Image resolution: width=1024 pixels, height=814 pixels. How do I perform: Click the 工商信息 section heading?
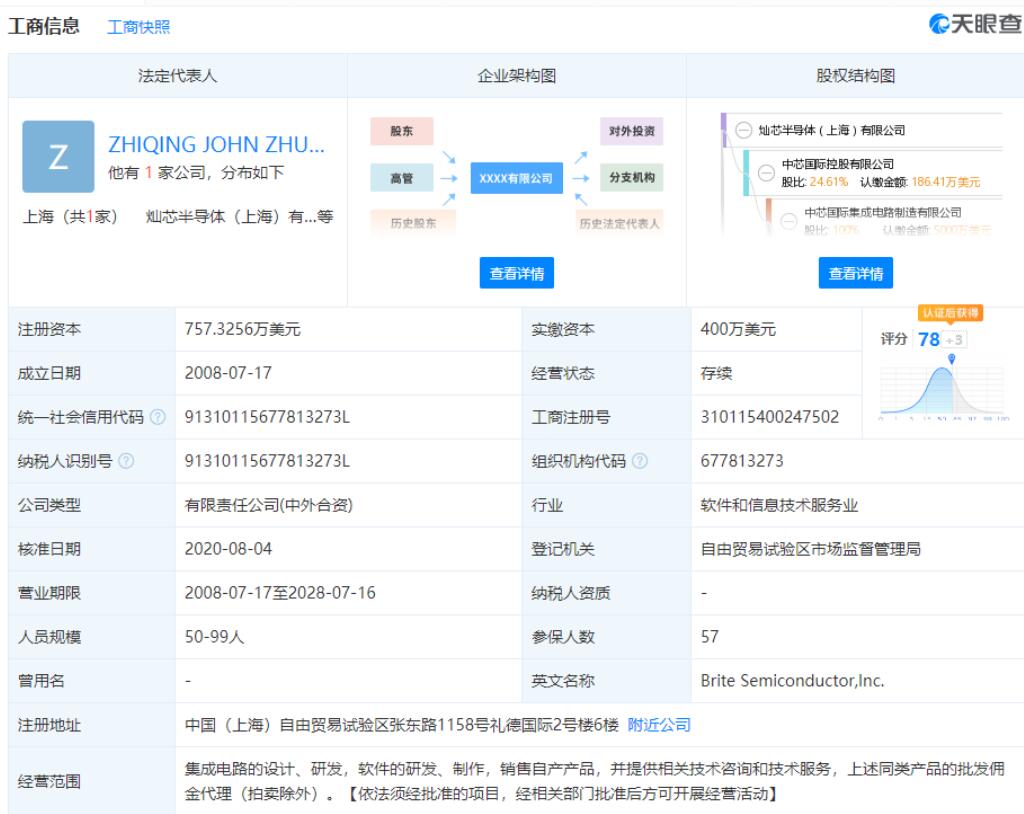[x=44, y=25]
